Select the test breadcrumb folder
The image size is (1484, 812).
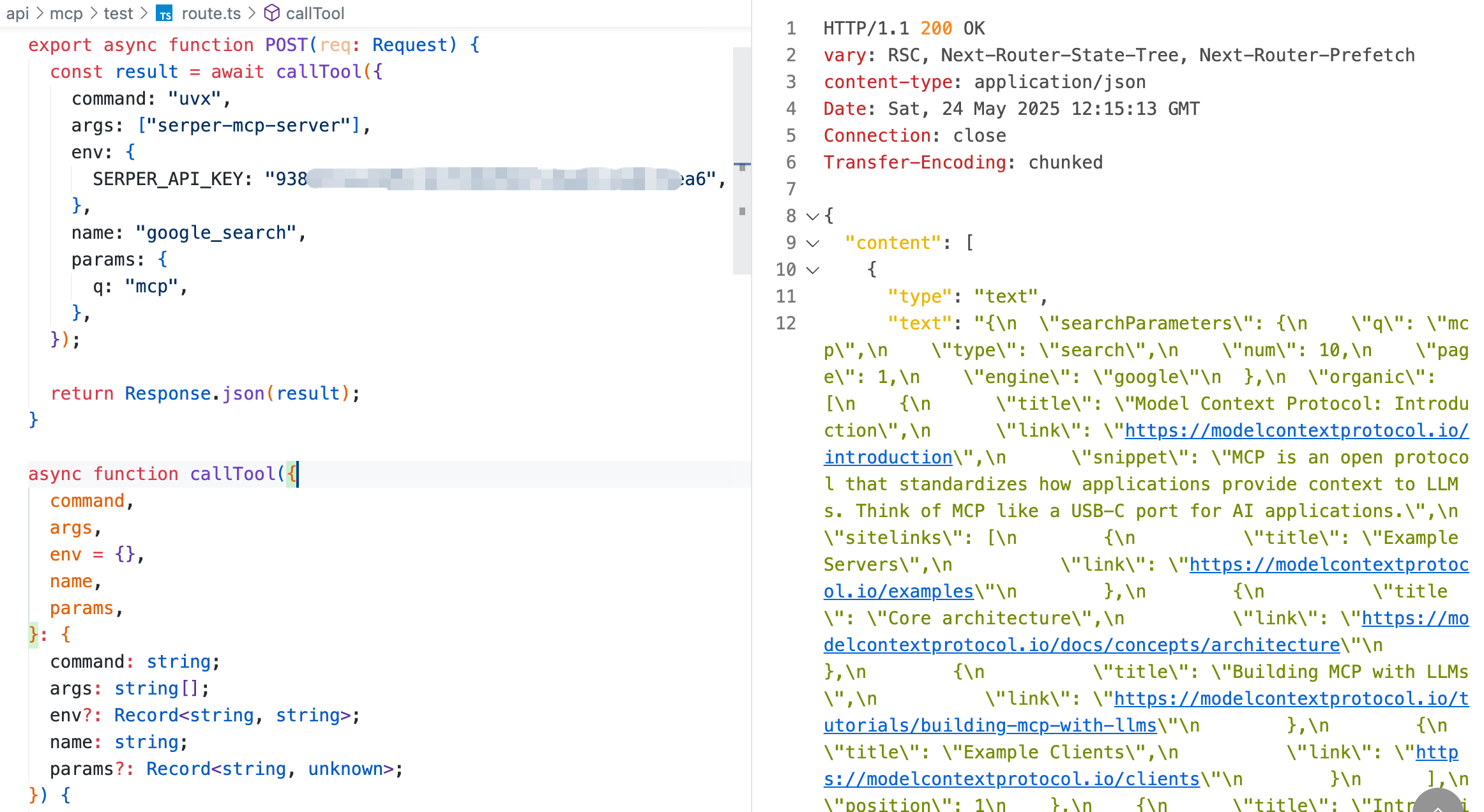tap(118, 13)
